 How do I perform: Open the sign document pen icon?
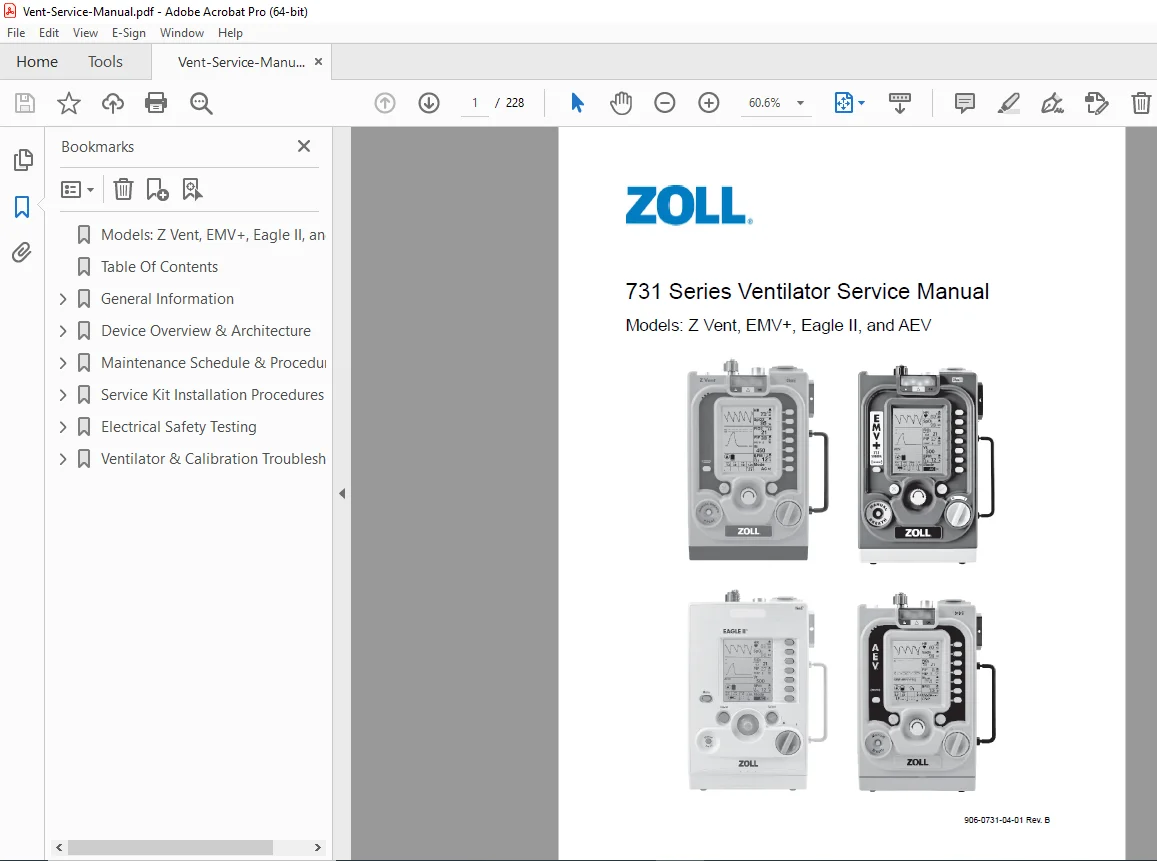(1052, 103)
